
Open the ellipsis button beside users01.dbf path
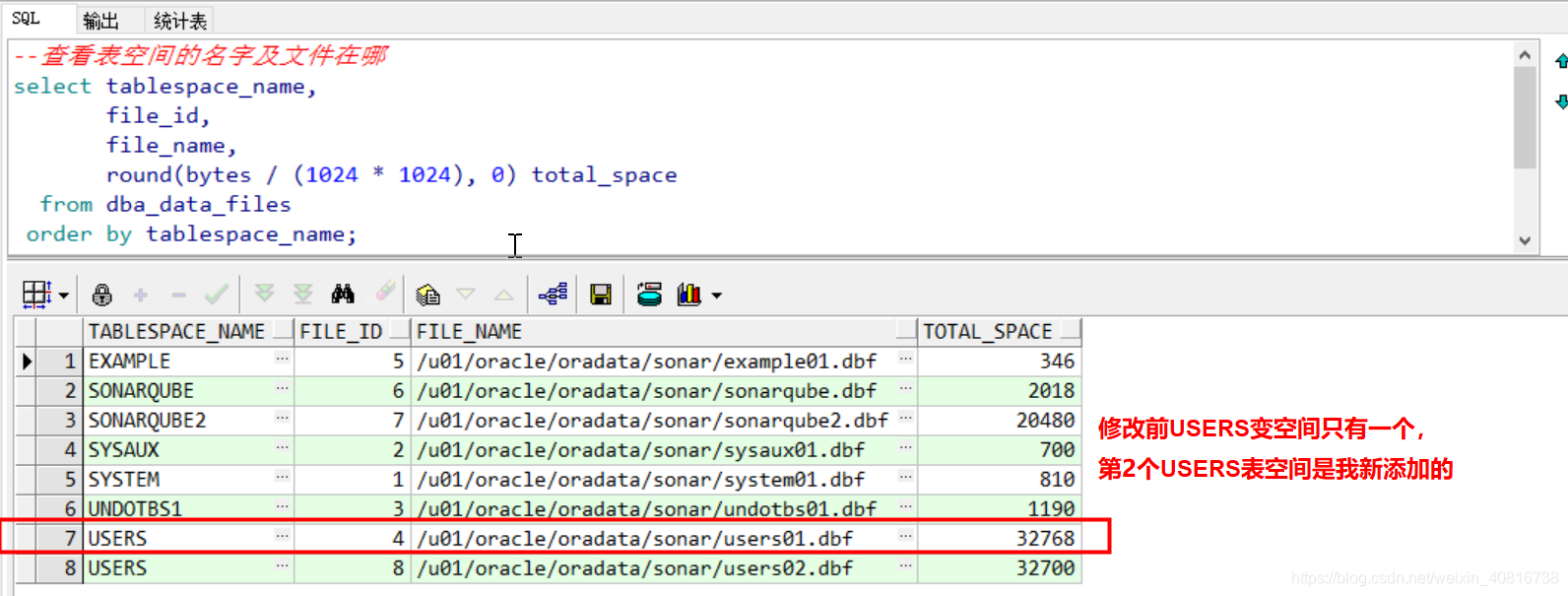(906, 536)
